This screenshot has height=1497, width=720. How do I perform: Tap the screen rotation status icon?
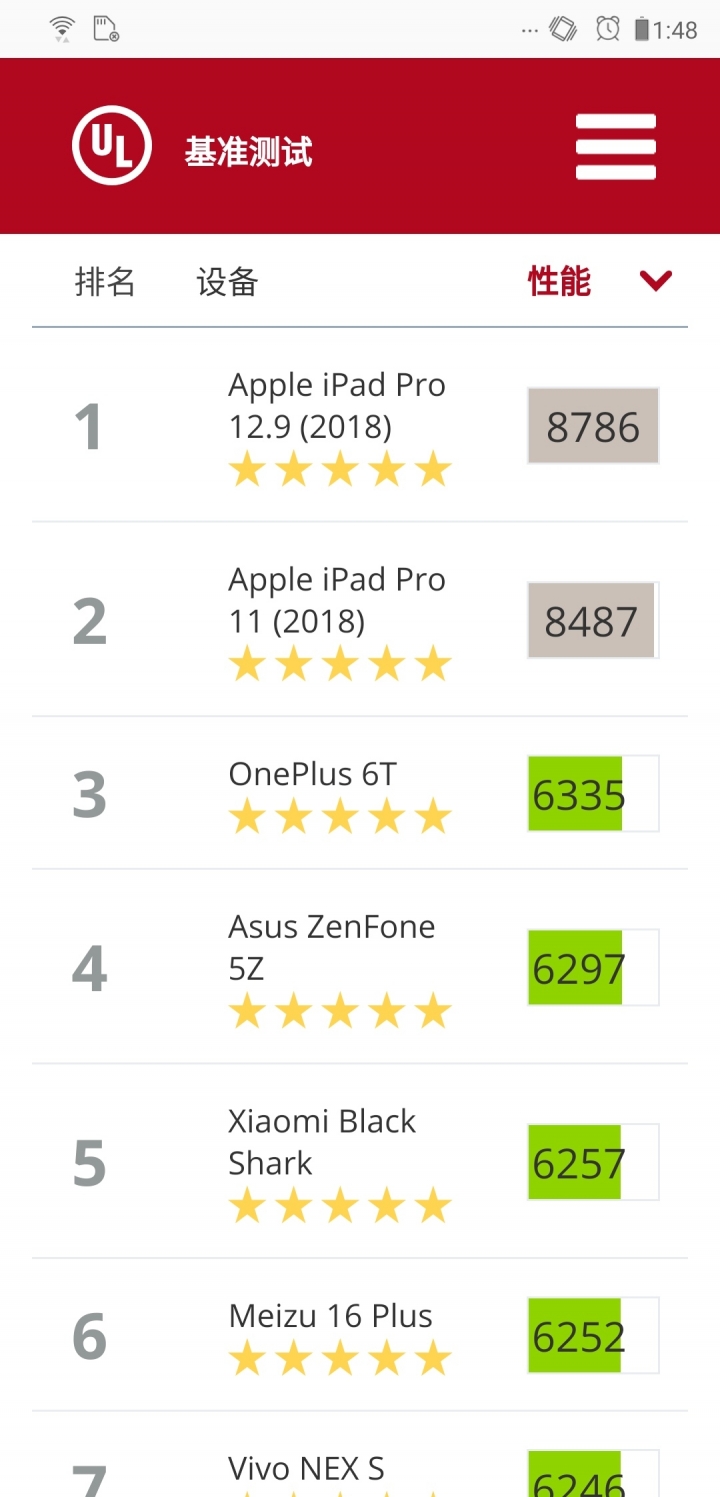point(563,29)
